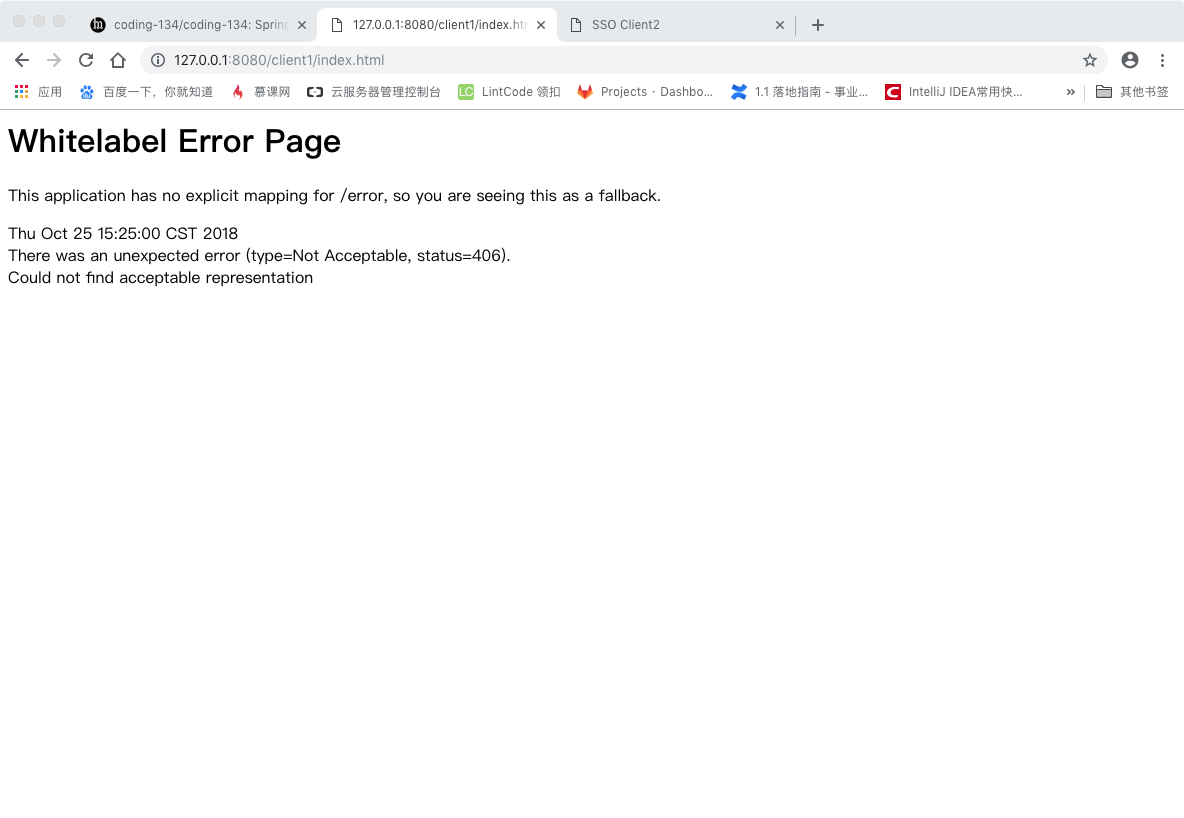Click the forward navigation arrow
Screen dimensions: 1184x818
(x=54, y=60)
